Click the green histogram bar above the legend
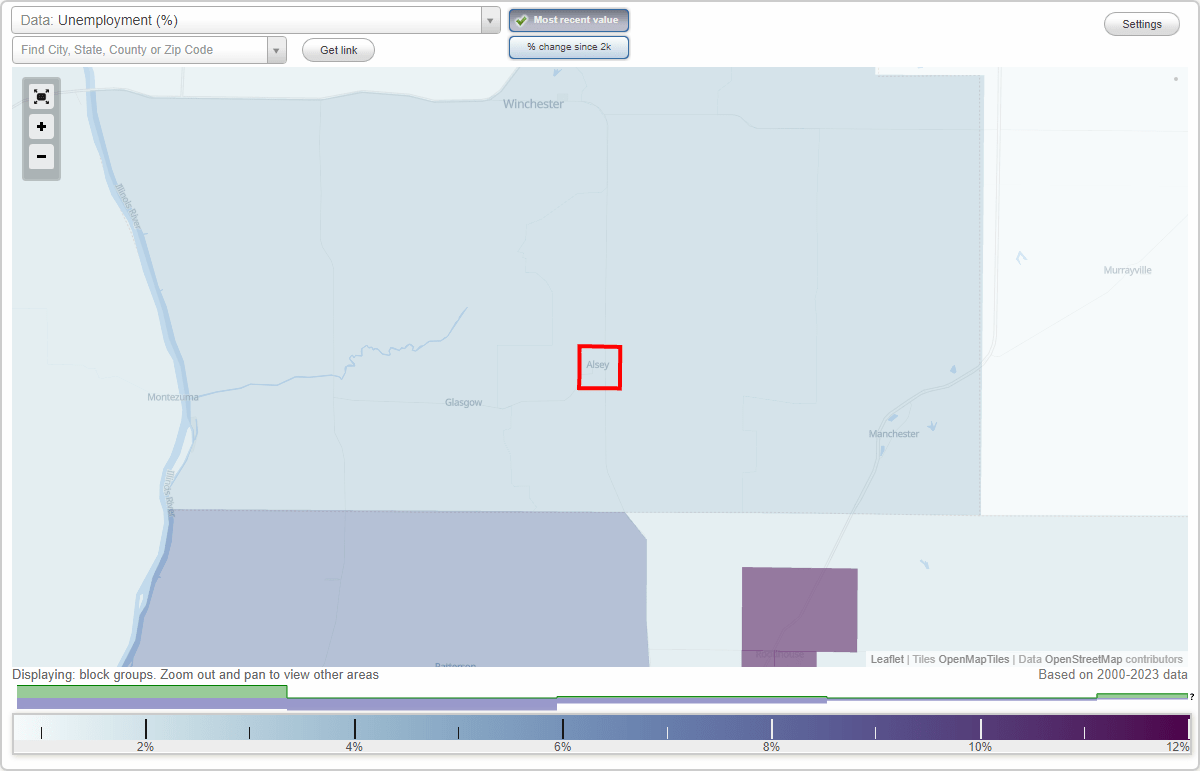The width and height of the screenshot is (1200, 771). click(x=152, y=691)
